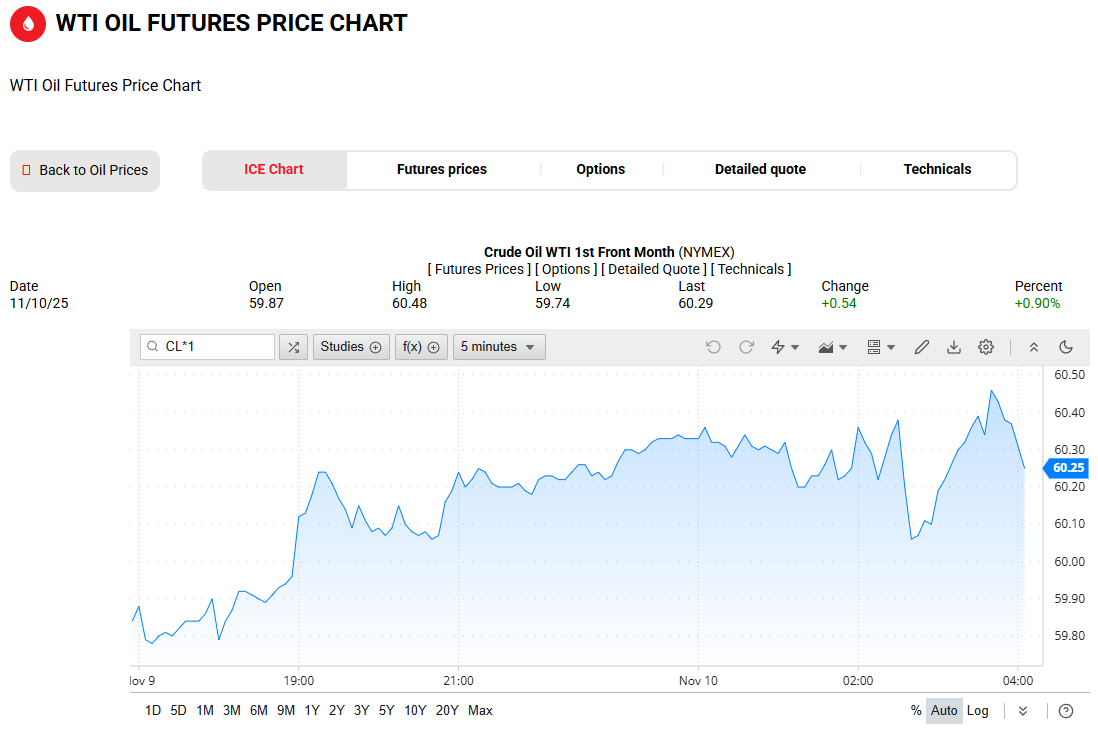
Task: Click the help question mark icon
Action: click(x=1066, y=711)
